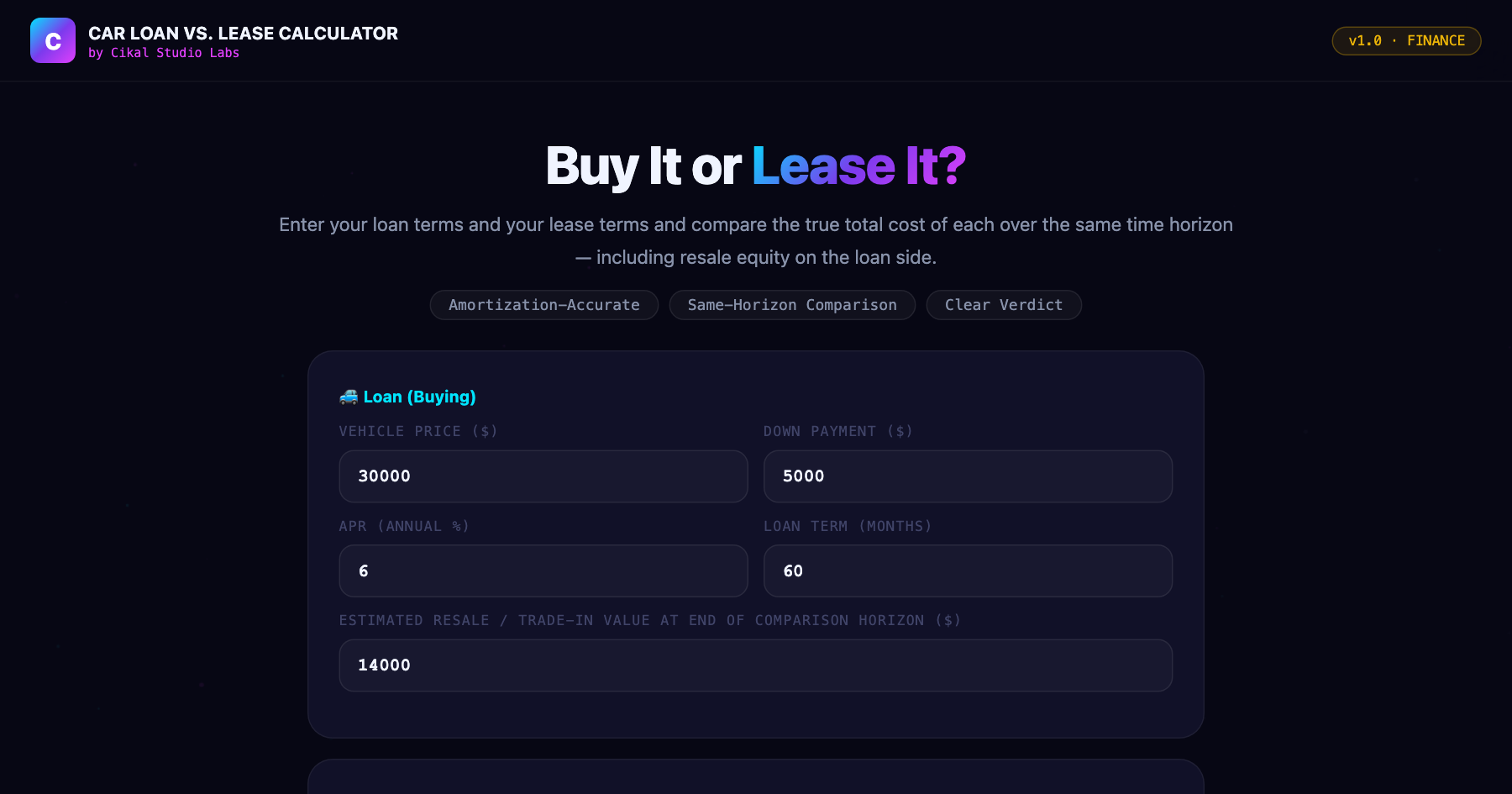Click the Down Payment ($) label
This screenshot has width=1512, height=794.
[x=837, y=431]
